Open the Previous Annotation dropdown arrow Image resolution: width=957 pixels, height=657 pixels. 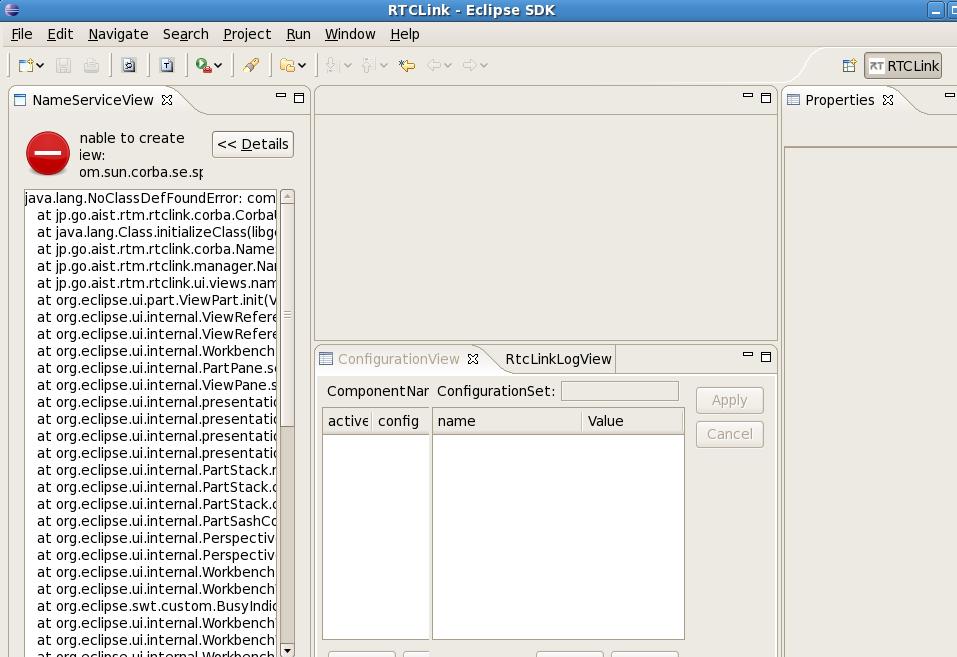coord(384,65)
